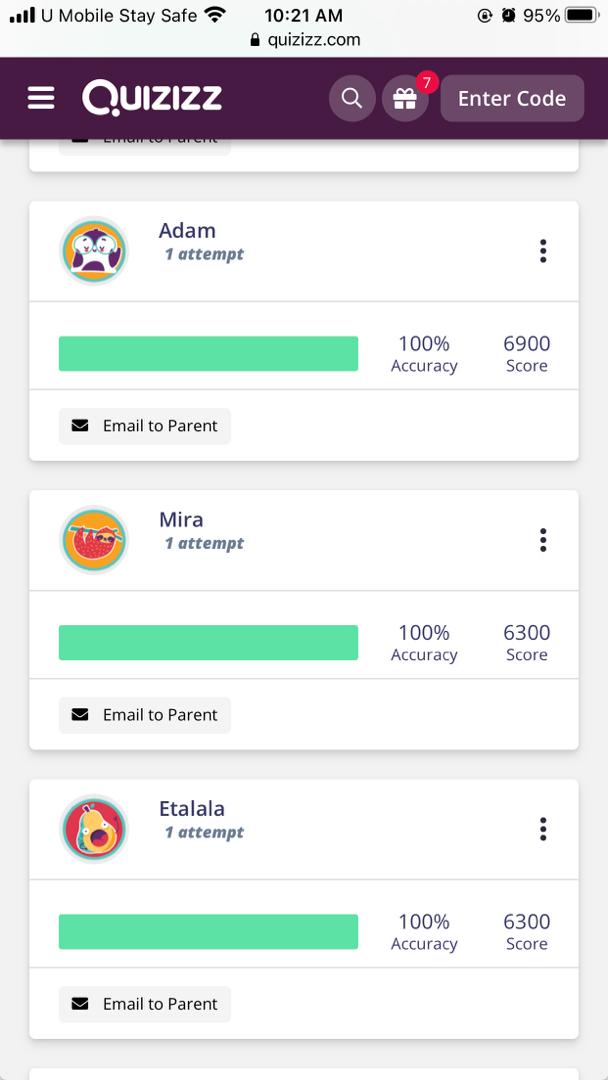Open the gift rewards icon

pos(404,99)
